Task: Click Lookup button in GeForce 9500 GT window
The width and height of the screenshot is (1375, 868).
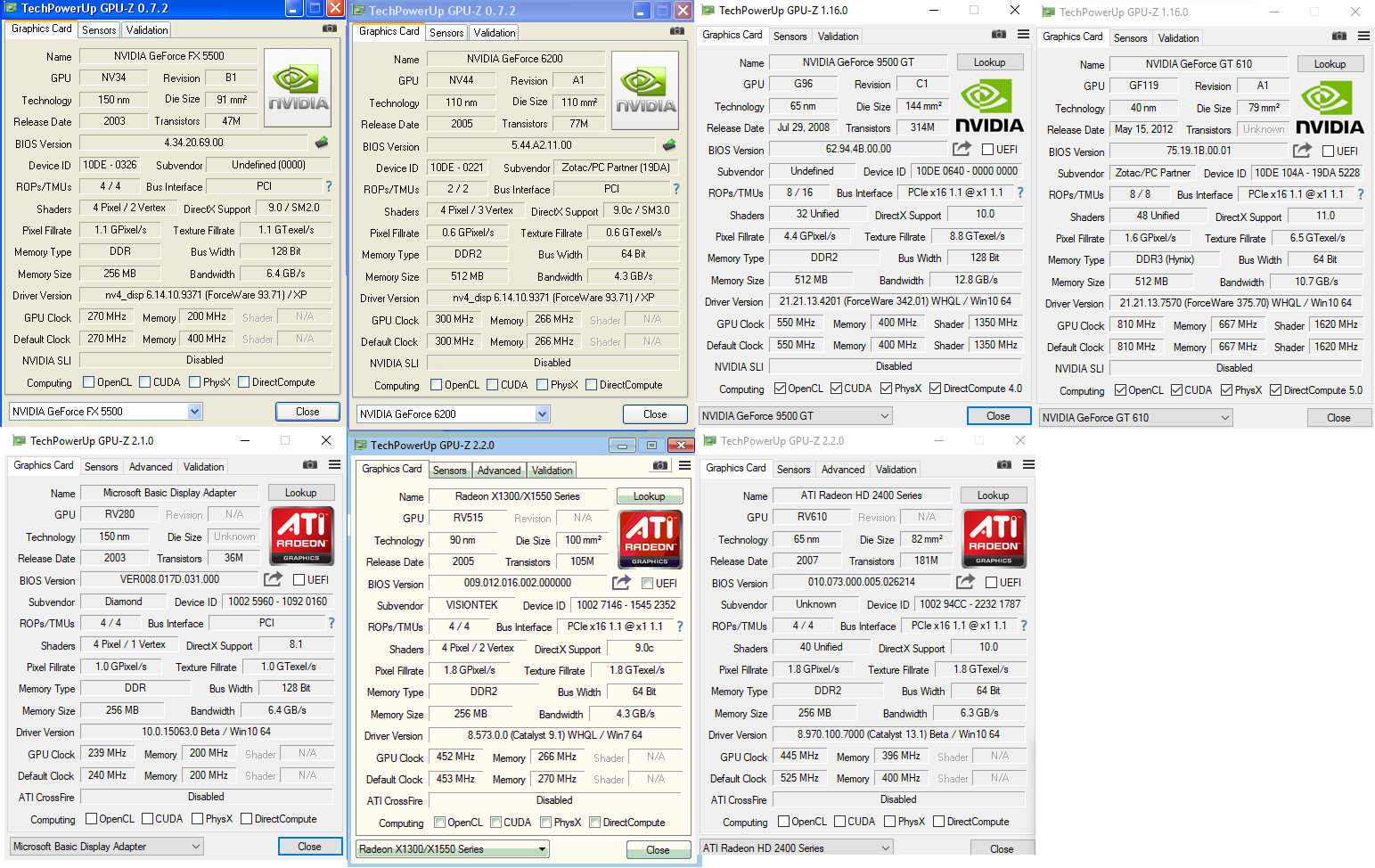Action: [989, 62]
